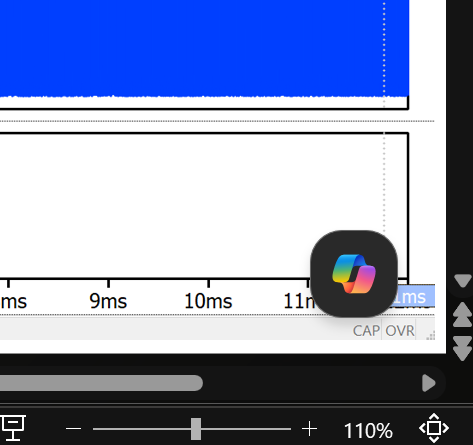Click the zoom in plus button
This screenshot has height=445, width=473.
(x=309, y=429)
